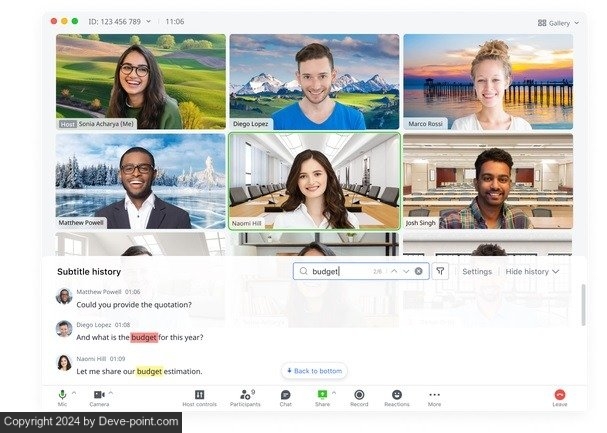This screenshot has width=607, height=433.
Task: Open the Chat panel
Action: tap(286, 395)
